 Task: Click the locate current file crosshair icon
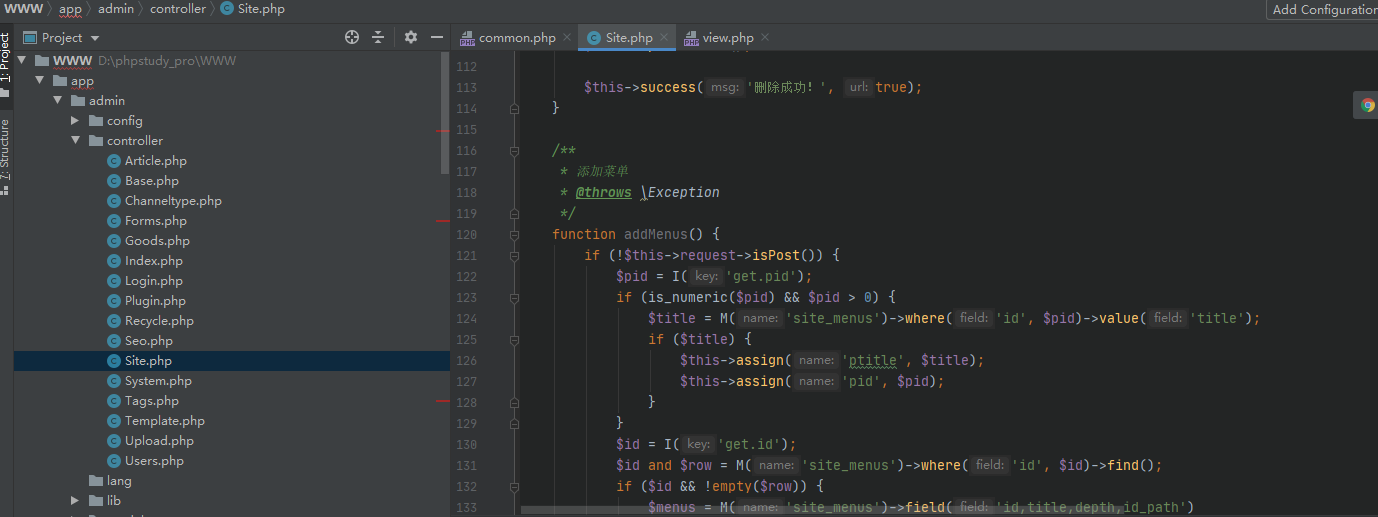coord(352,37)
